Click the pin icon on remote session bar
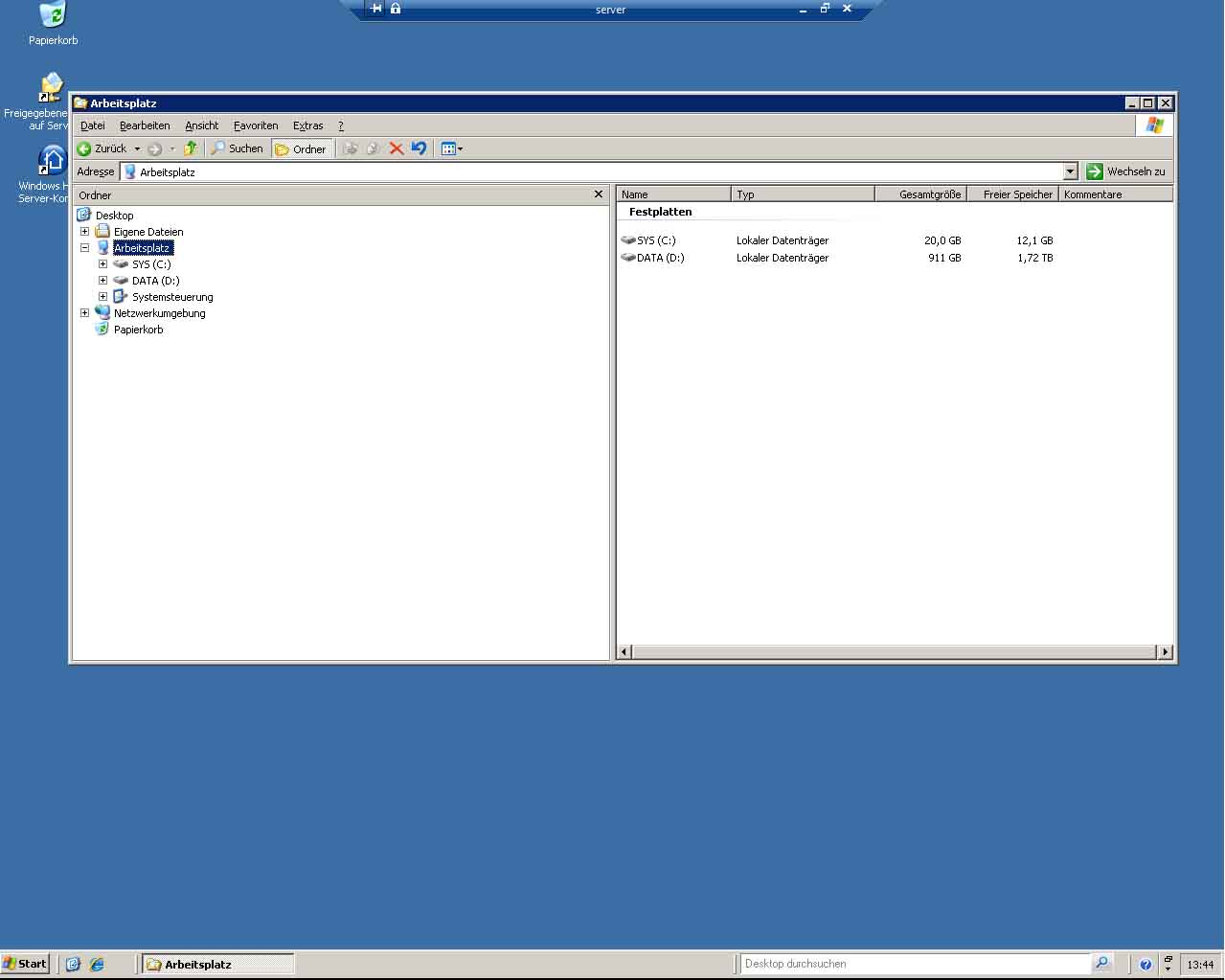Screen dimensions: 1225x980 pos(375,9)
